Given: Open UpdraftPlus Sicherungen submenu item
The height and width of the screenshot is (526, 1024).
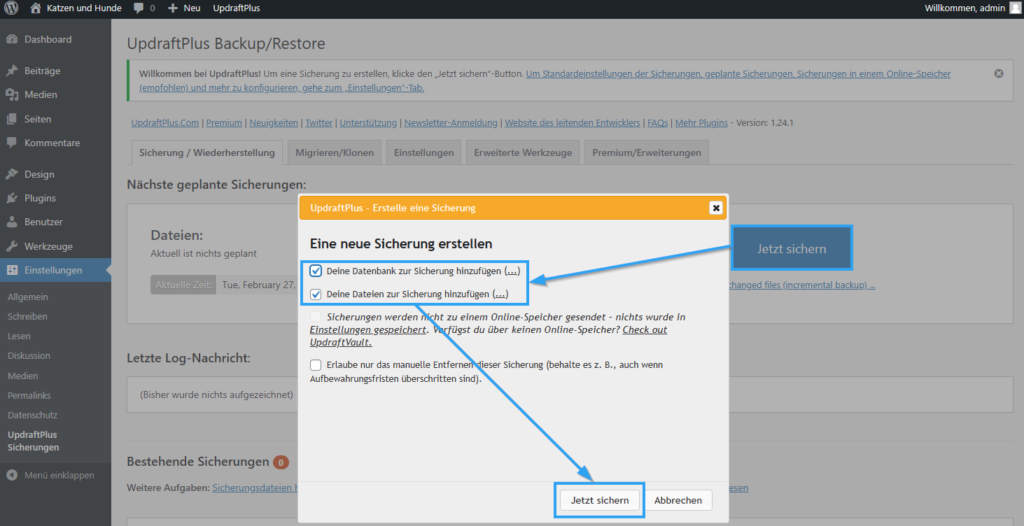Looking at the screenshot, I should pyautogui.click(x=33, y=441).
